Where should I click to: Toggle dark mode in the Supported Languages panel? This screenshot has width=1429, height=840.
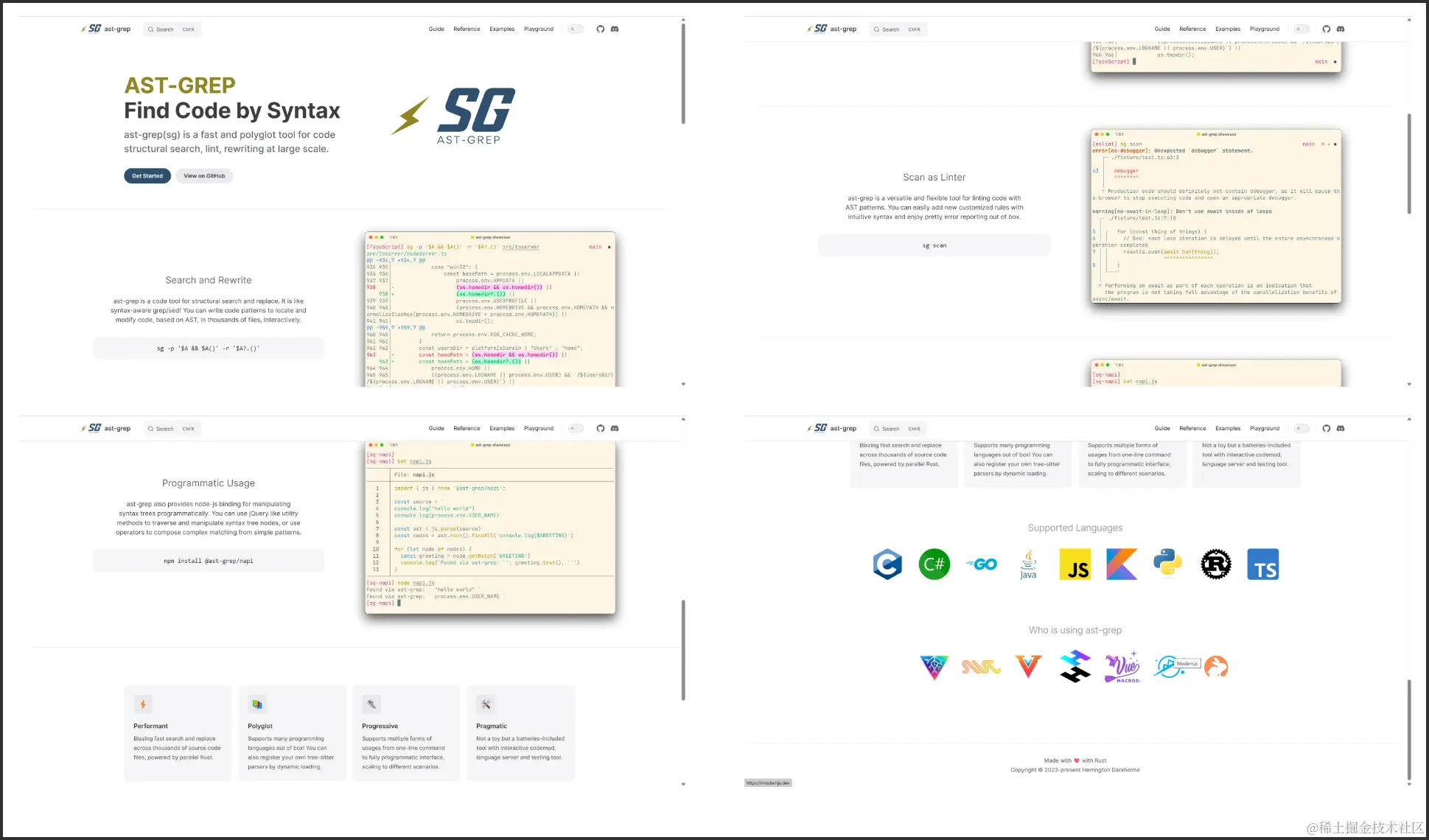(1302, 429)
